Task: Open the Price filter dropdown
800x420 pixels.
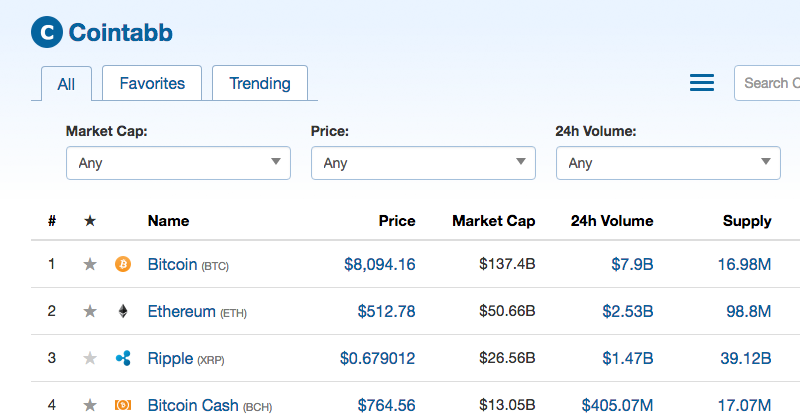Action: (x=423, y=163)
